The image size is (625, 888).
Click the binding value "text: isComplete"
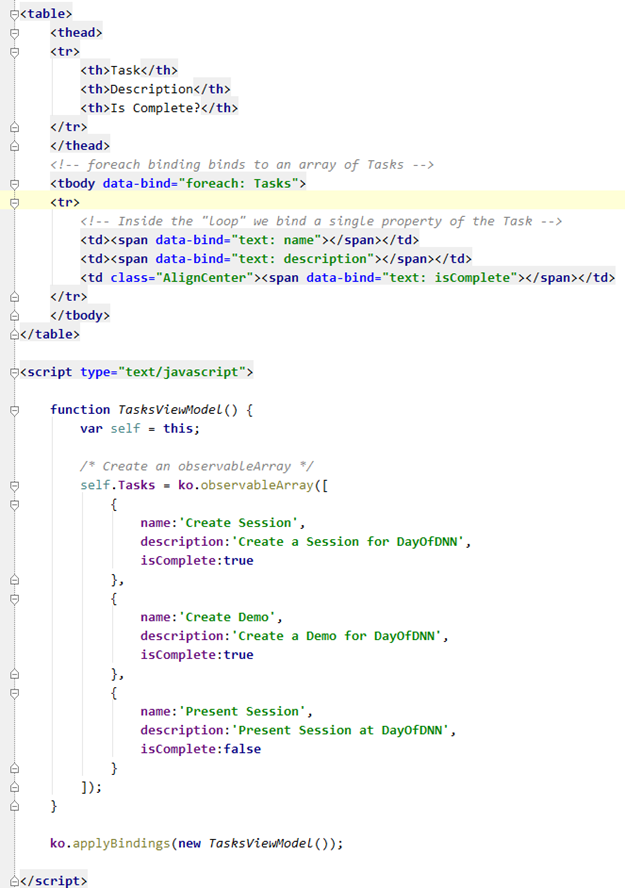click(450, 278)
